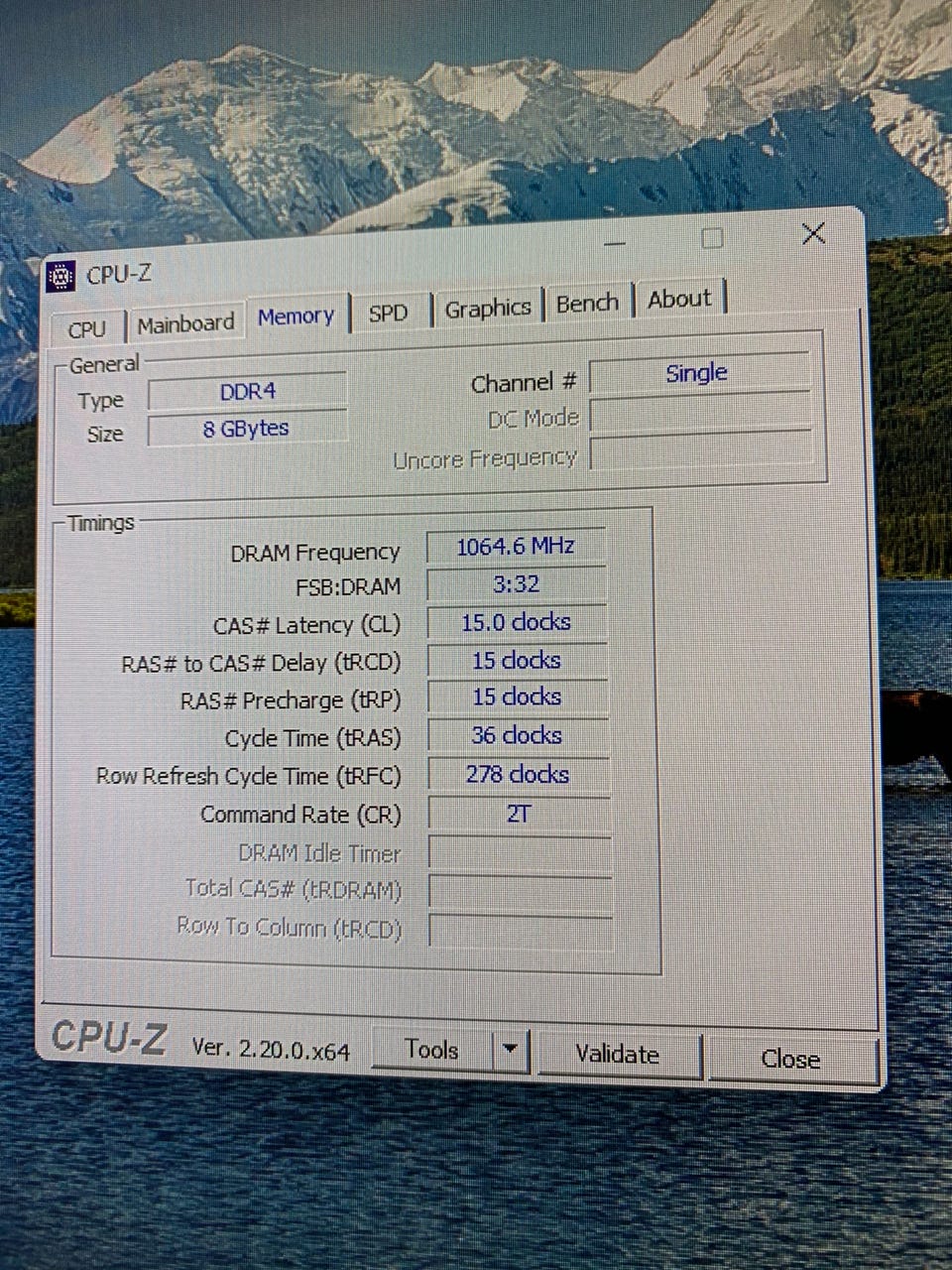Click the empty DC Mode field

700,413
